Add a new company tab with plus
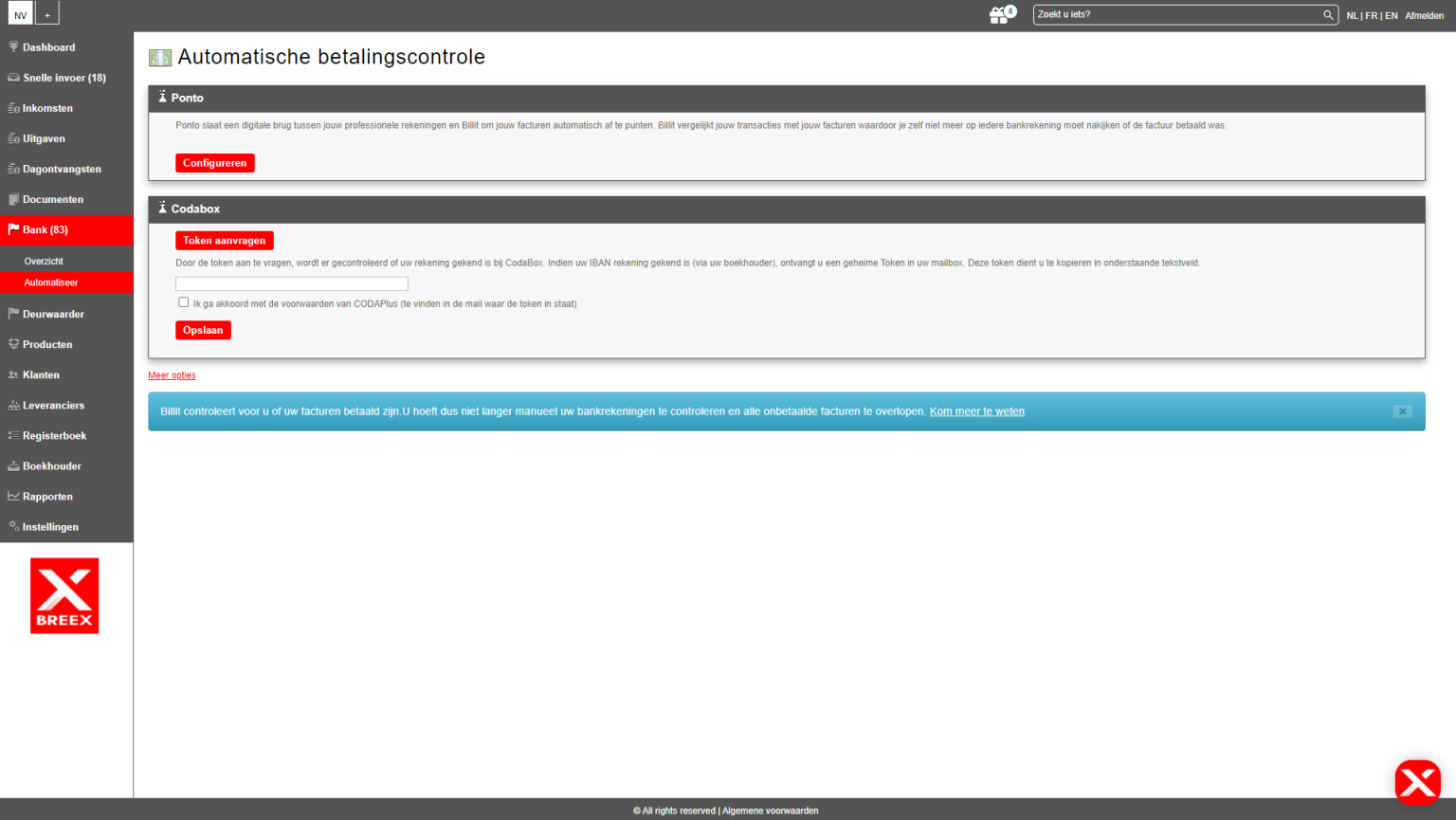This screenshot has width=1456, height=820. 47,15
